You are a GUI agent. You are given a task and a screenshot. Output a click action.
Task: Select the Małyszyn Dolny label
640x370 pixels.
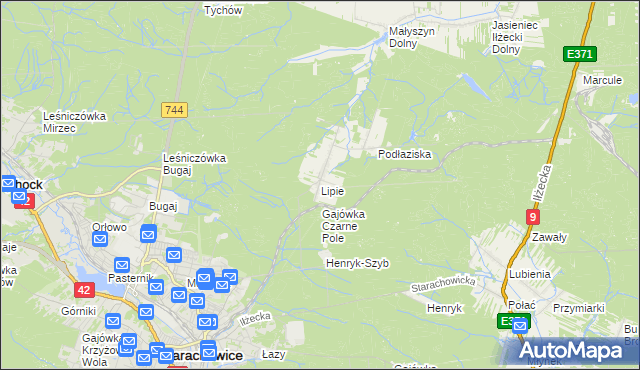pyautogui.click(x=411, y=37)
